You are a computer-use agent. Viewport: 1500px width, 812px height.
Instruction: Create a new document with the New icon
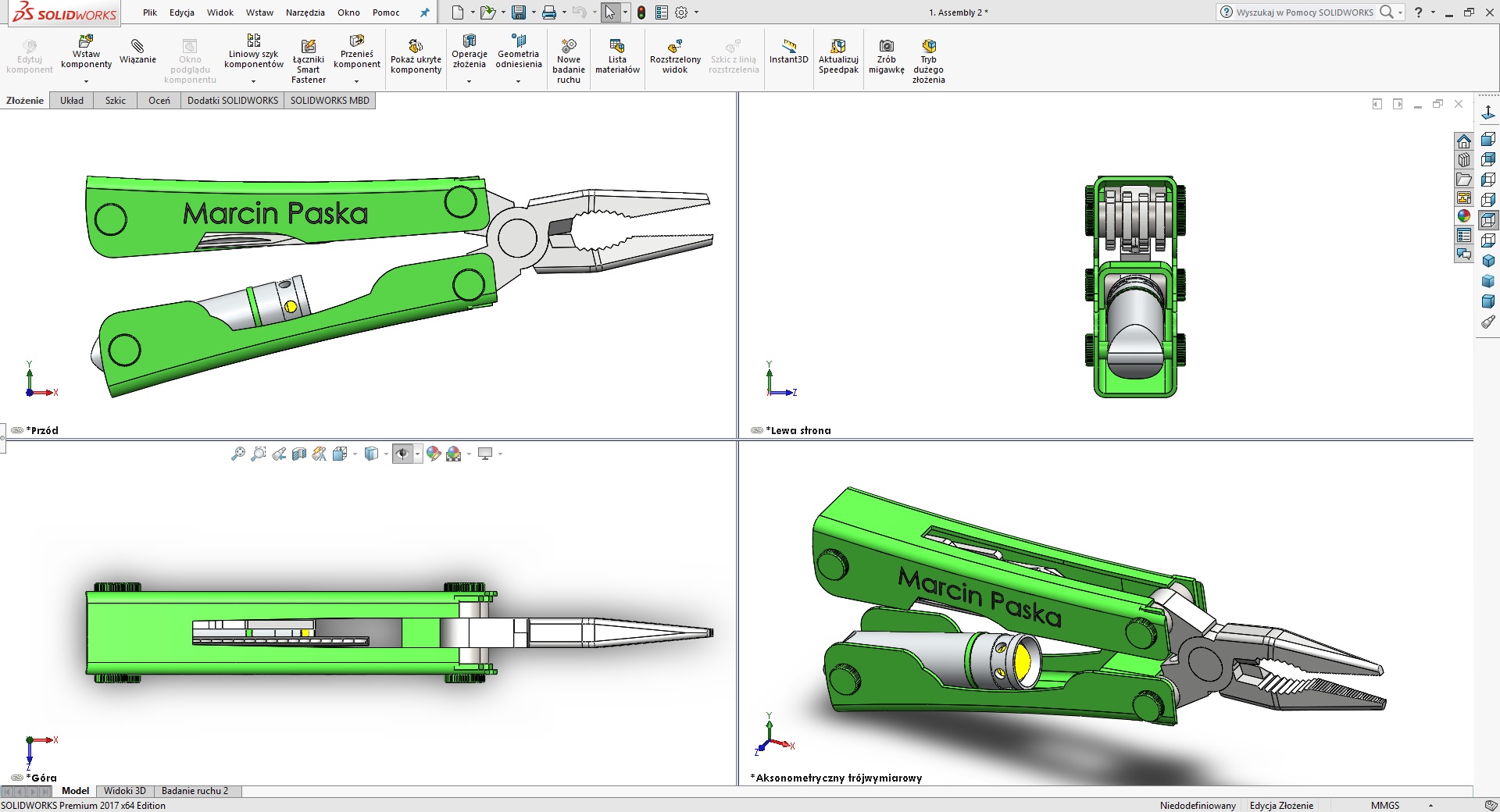(x=458, y=12)
